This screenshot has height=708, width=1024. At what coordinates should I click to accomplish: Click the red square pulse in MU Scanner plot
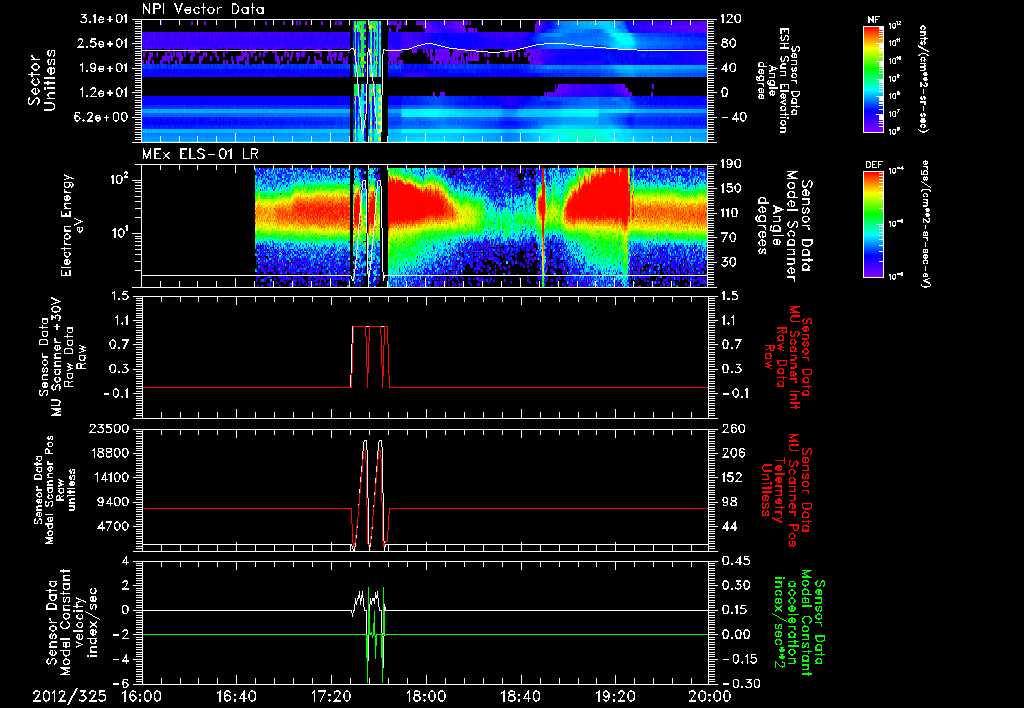[370, 356]
